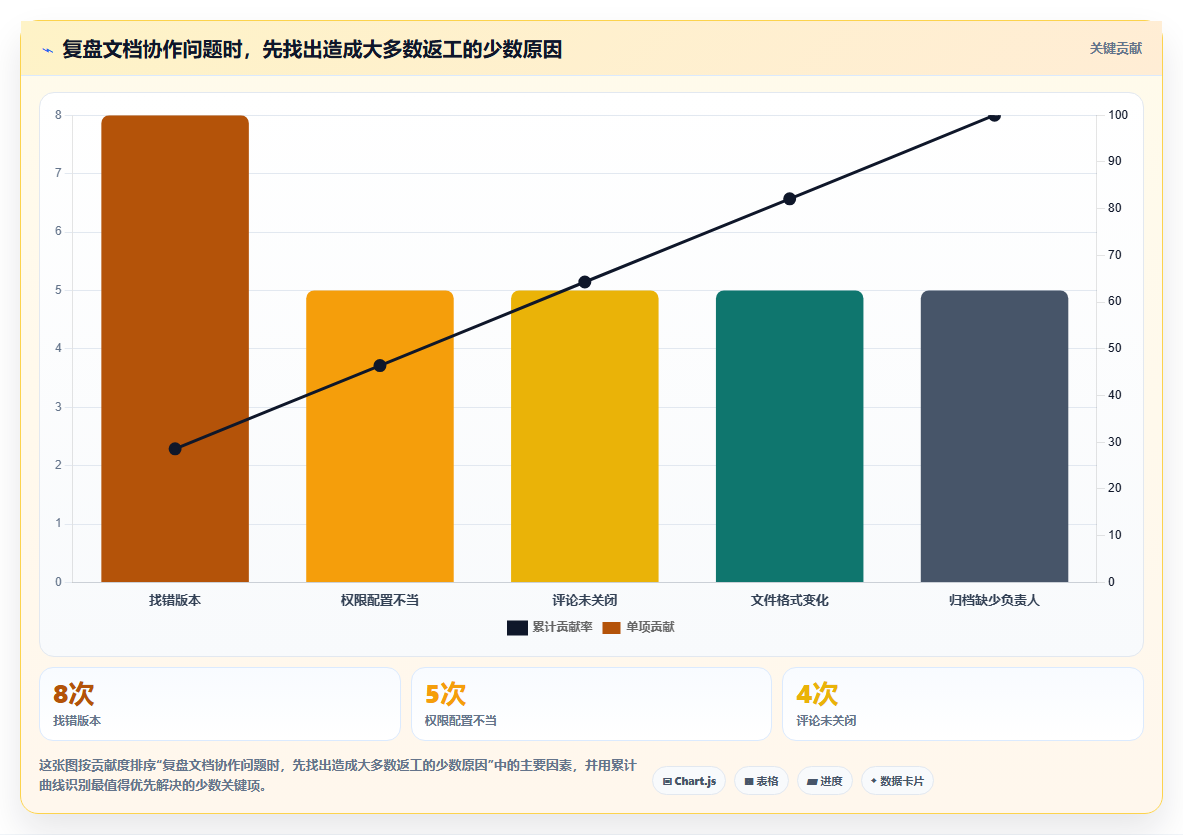
Task: Click the right axis value 50
Action: click(1115, 348)
